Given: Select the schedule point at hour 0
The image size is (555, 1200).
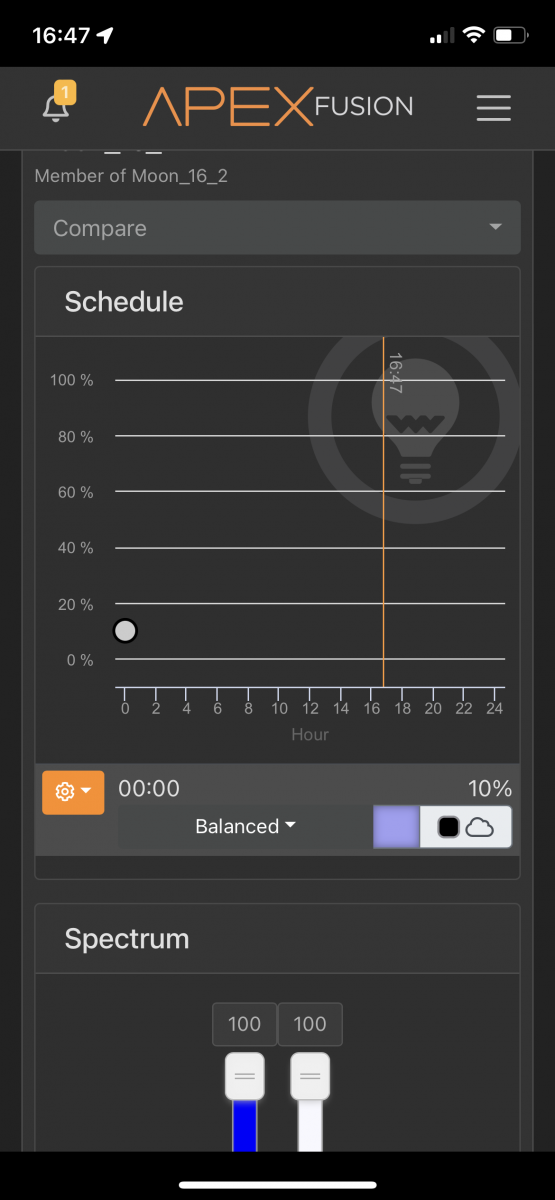Looking at the screenshot, I should (x=125, y=631).
